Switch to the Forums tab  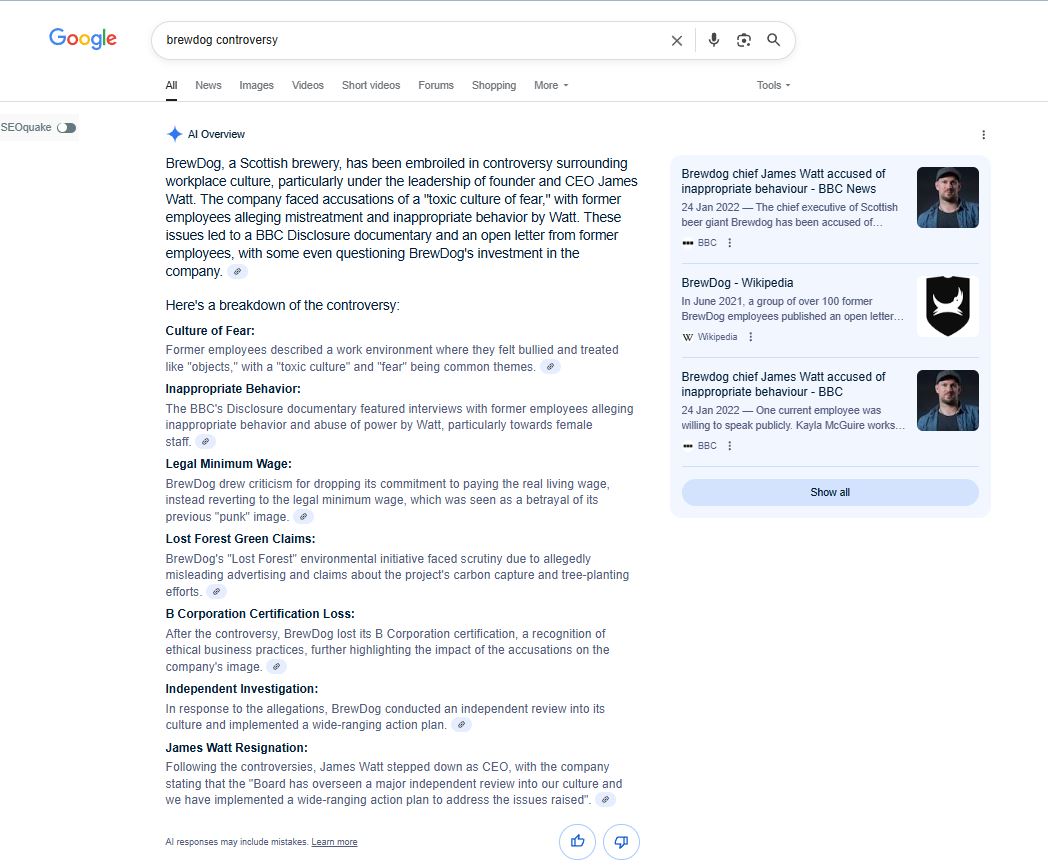click(436, 86)
